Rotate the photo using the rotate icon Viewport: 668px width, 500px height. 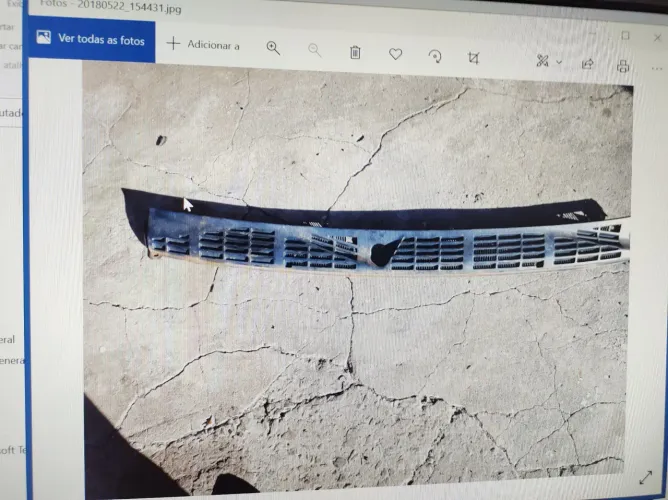(x=435, y=56)
